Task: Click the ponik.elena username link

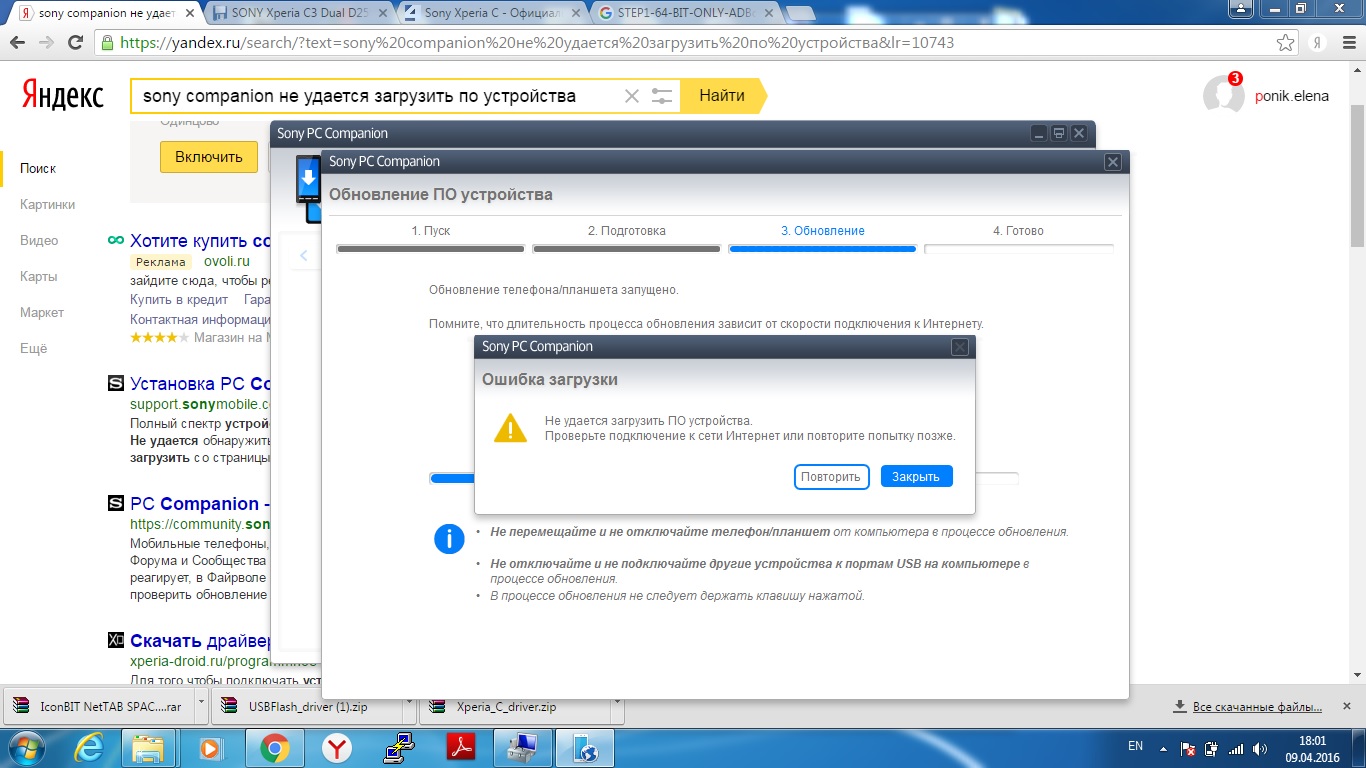Action: point(1292,97)
